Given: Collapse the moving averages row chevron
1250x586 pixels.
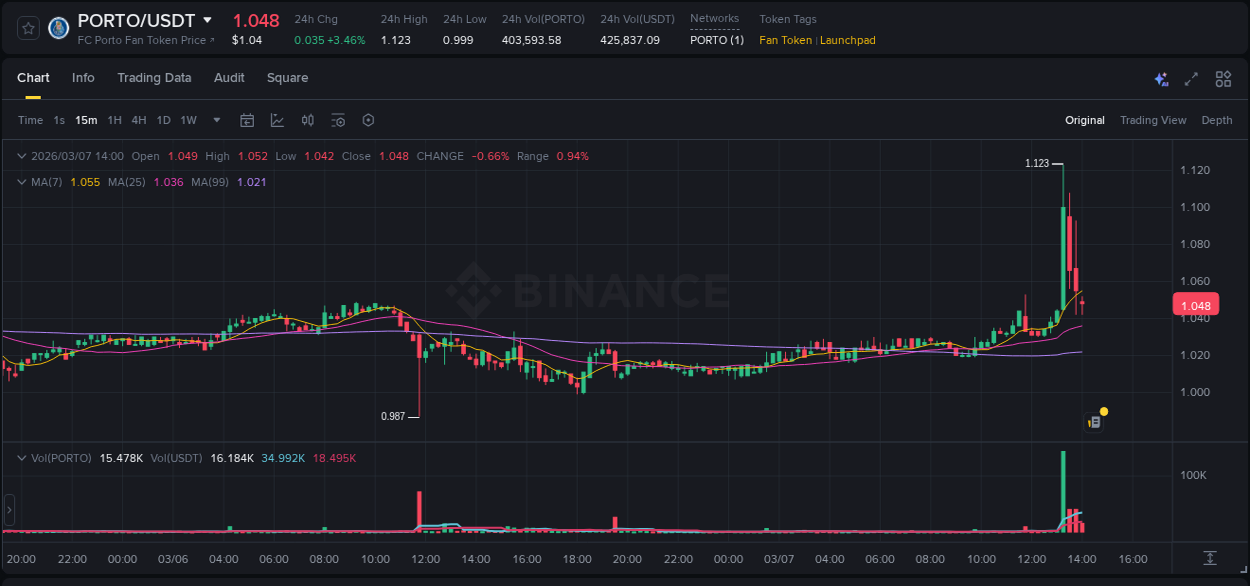Looking at the screenshot, I should pos(21,182).
